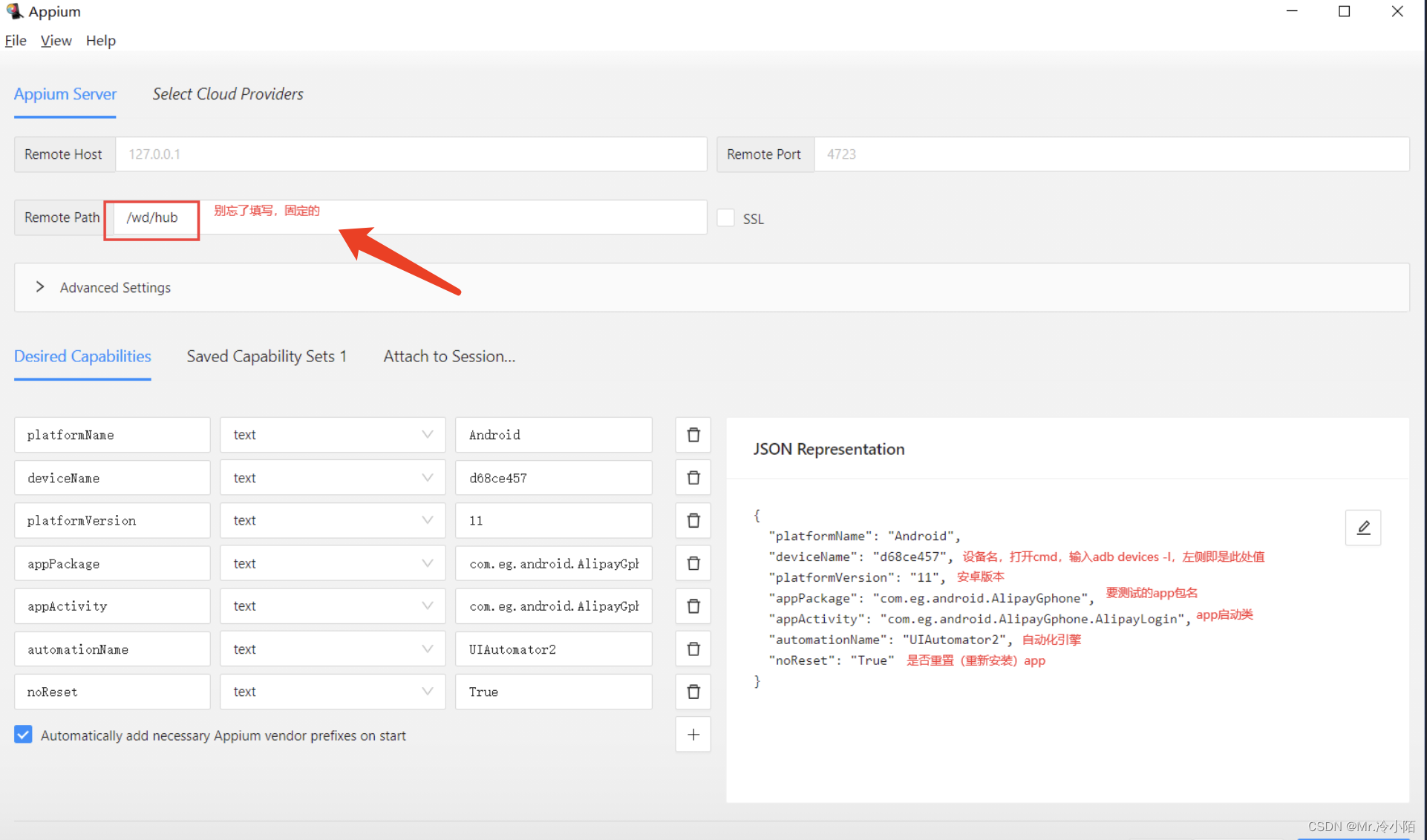
Task: Click the add capability plus icon
Action: (693, 735)
